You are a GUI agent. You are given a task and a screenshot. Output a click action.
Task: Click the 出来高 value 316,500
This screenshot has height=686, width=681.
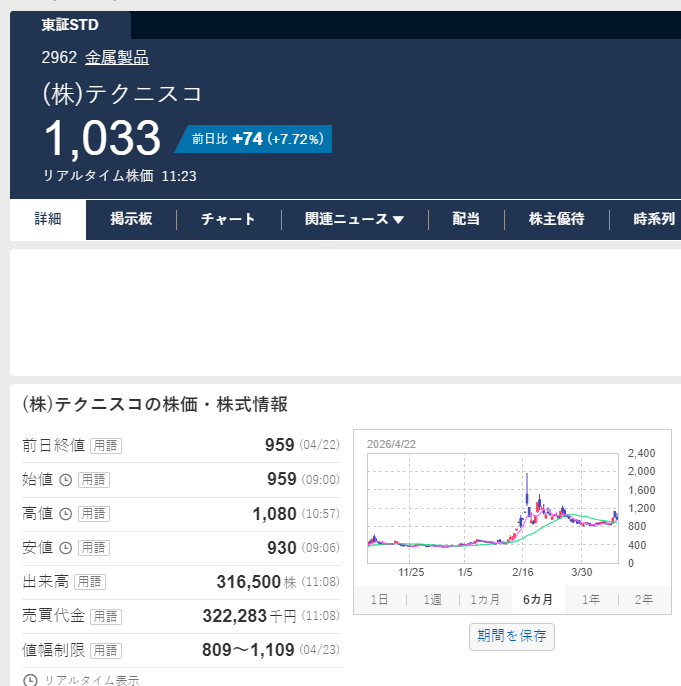pyautogui.click(x=248, y=582)
